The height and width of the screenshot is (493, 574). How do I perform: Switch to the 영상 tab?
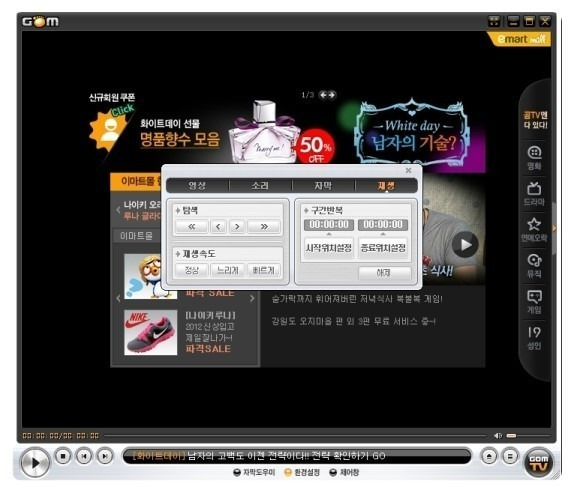click(x=198, y=186)
